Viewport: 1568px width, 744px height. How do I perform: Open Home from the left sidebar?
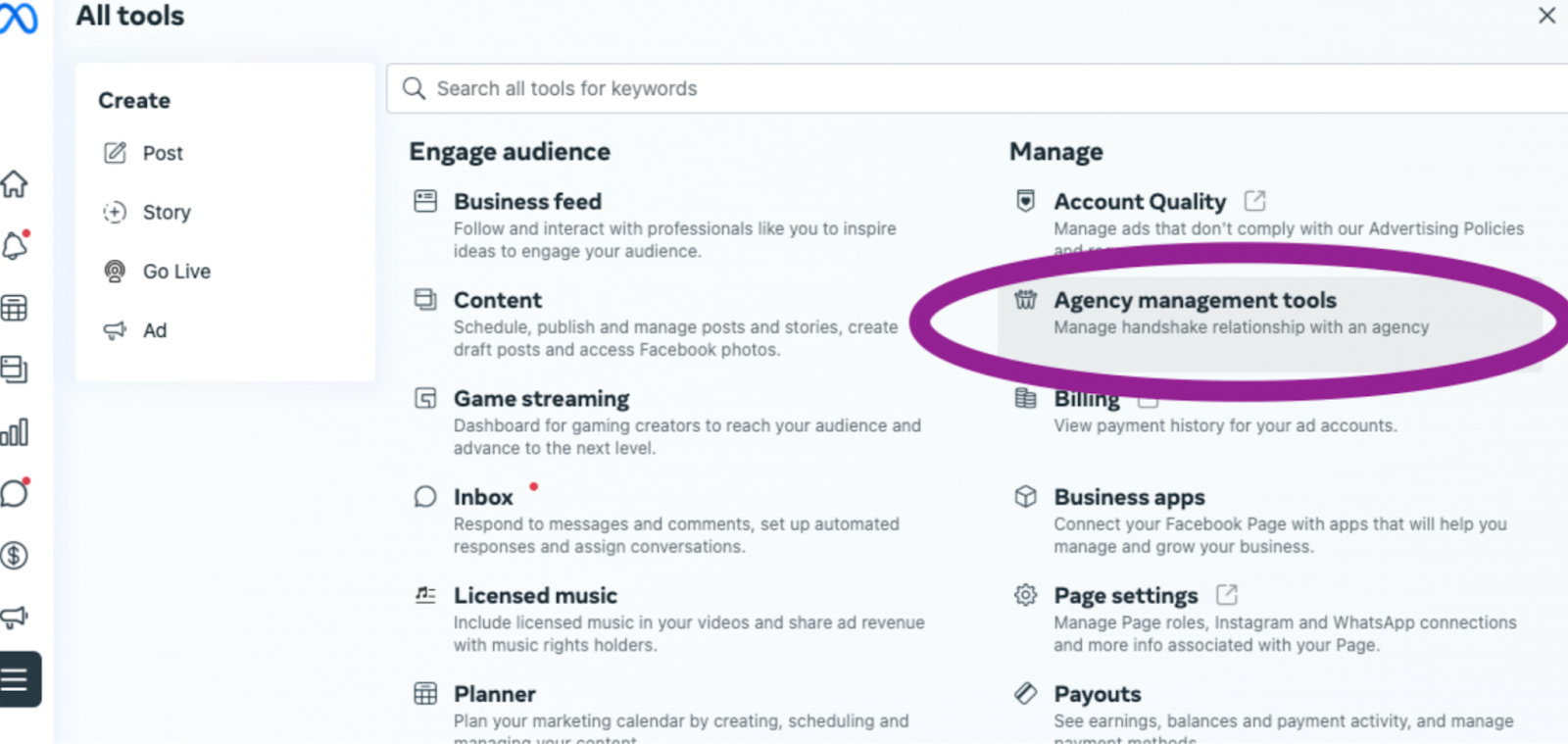14,184
